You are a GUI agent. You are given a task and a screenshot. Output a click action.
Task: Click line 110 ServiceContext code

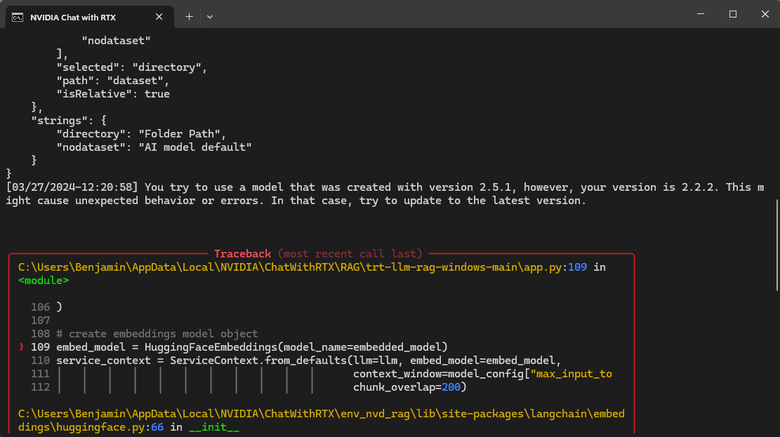click(308, 360)
